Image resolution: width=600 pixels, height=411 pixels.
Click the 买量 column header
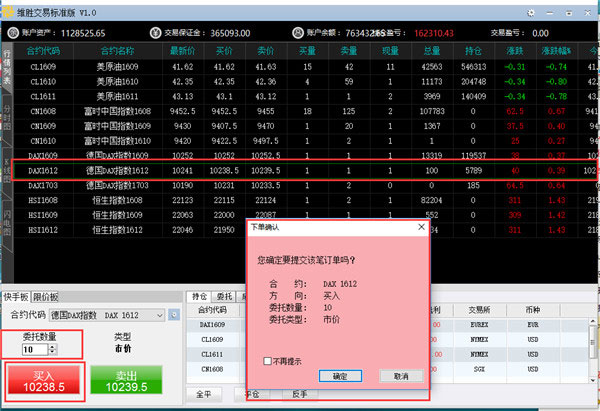[307, 51]
